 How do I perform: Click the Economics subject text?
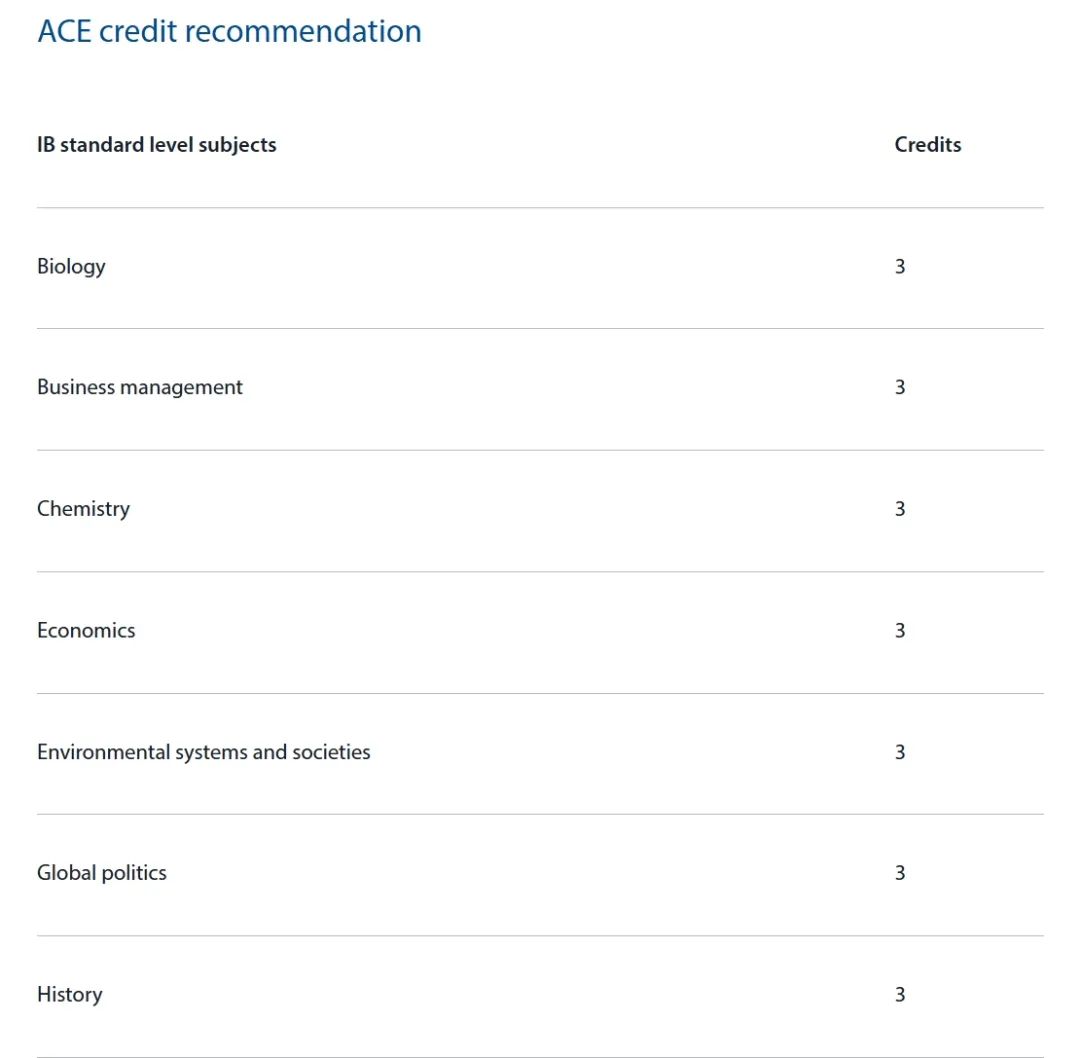coord(86,630)
